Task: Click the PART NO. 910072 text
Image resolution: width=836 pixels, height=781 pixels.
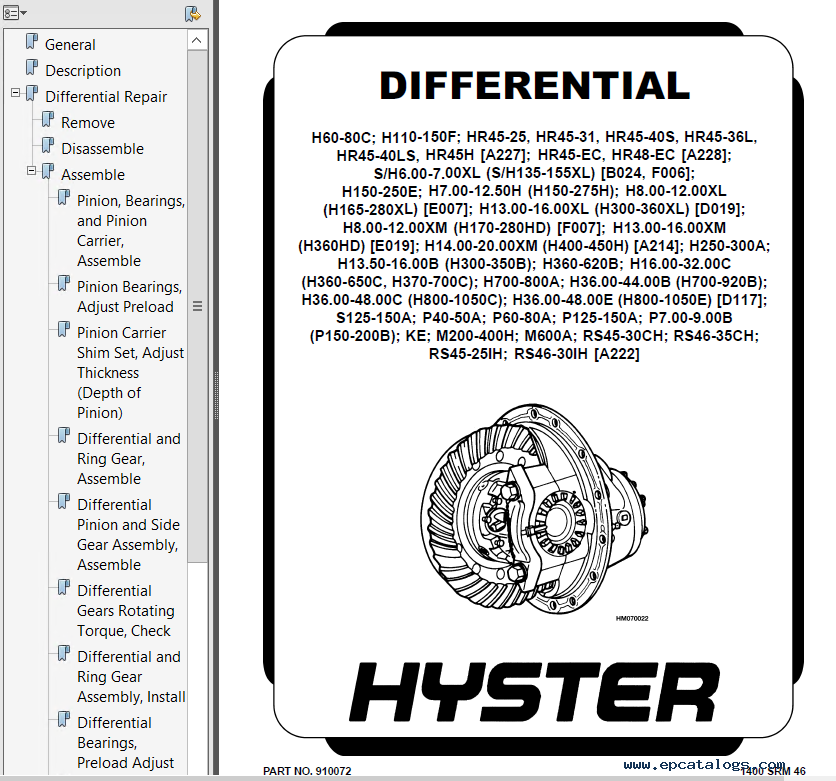Action: click(307, 771)
